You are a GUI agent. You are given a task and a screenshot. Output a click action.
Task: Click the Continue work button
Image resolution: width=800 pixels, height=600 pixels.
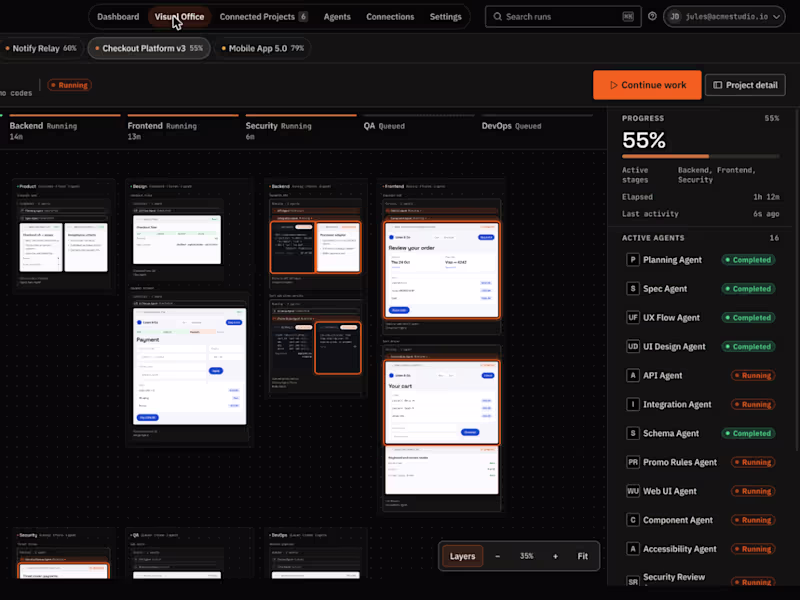coord(647,85)
